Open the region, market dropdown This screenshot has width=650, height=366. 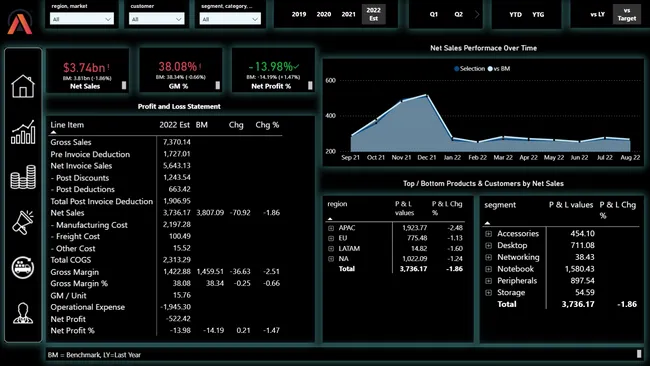[x=82, y=19]
